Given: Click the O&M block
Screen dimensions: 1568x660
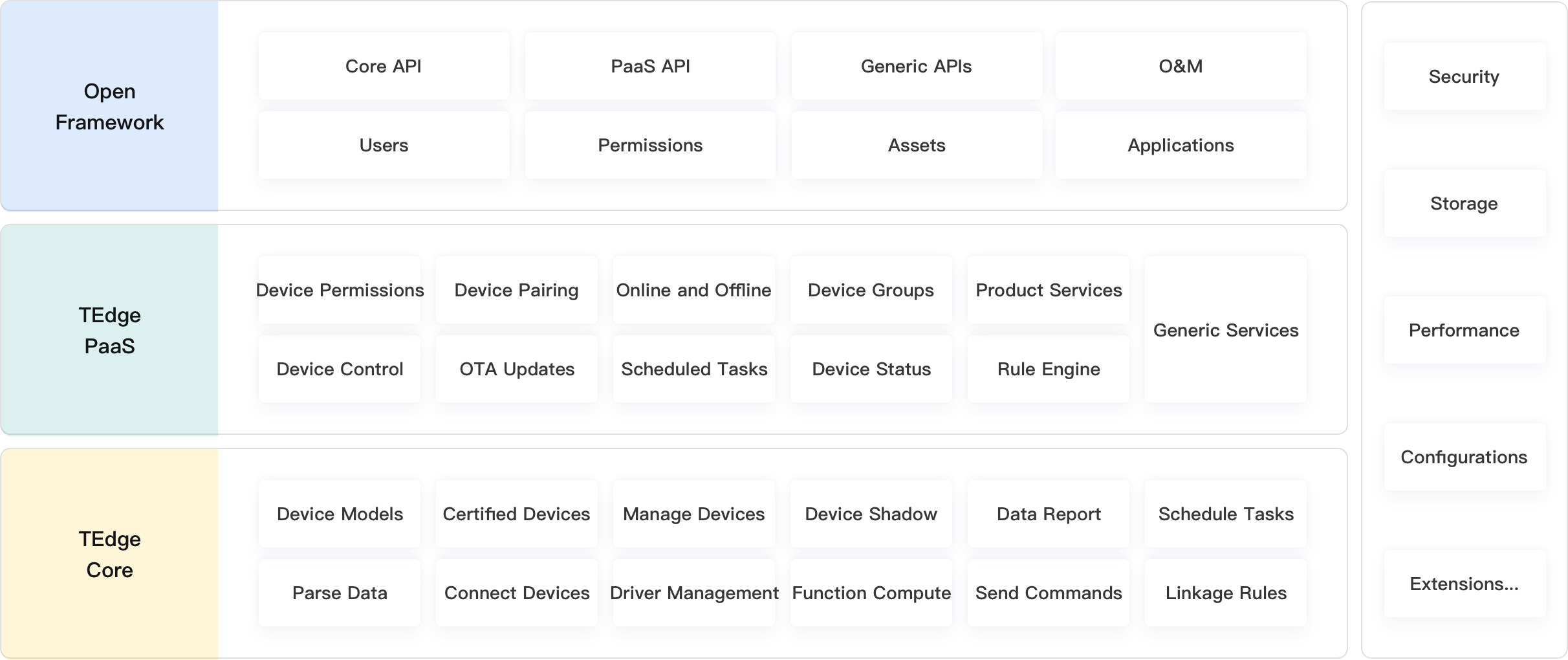Looking at the screenshot, I should tap(1181, 66).
